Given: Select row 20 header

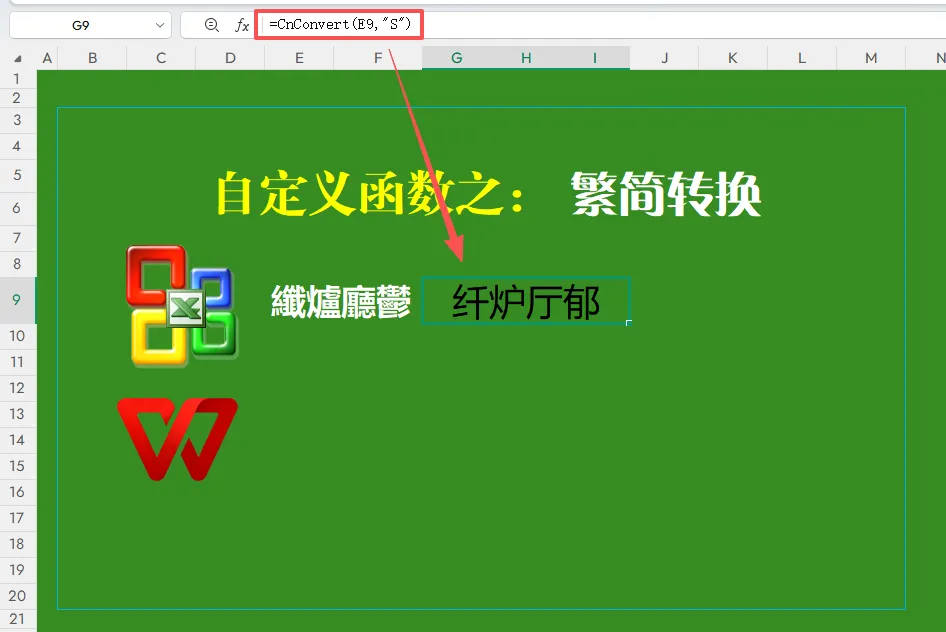Looking at the screenshot, I should 17,595.
